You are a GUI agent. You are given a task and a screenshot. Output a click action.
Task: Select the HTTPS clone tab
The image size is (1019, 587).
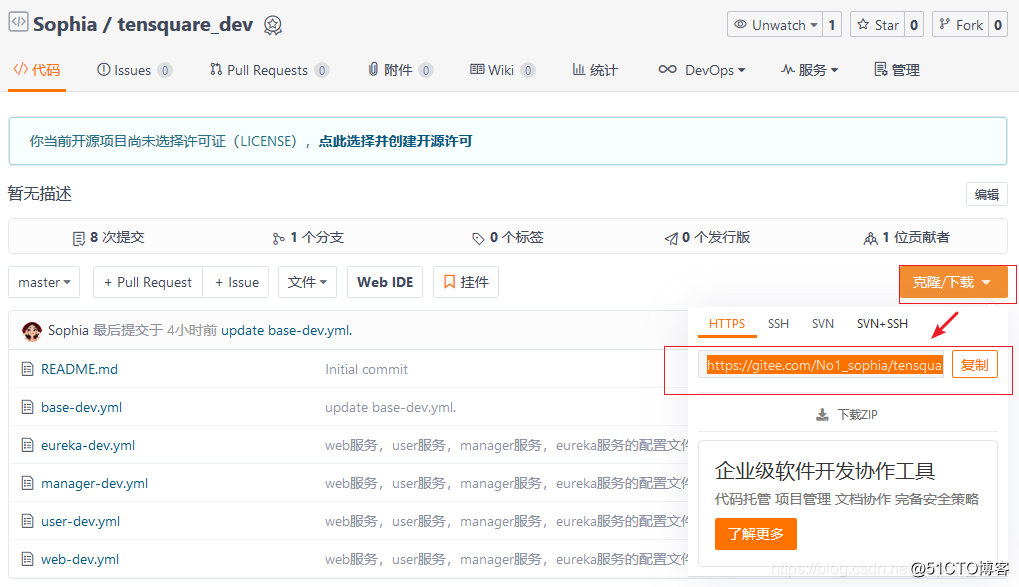tap(727, 324)
